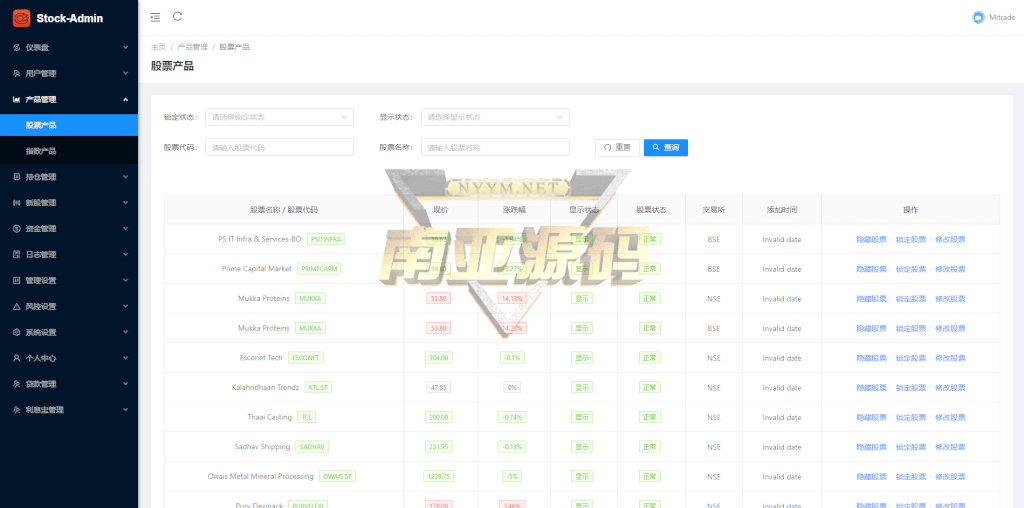Image resolution: width=1024 pixels, height=508 pixels.
Task: Collapse the 产品管理 sidebar section
Action: point(68,99)
